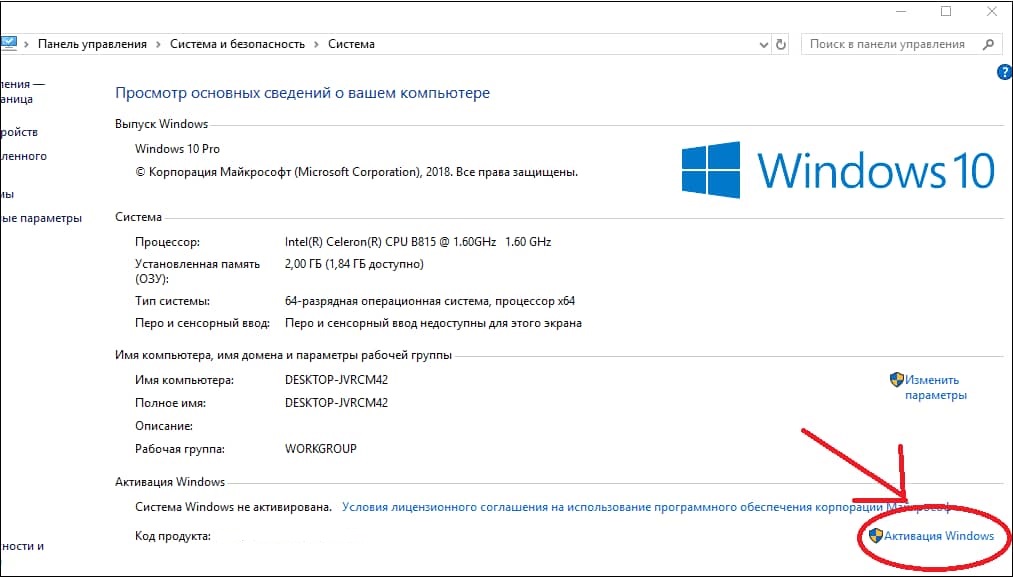Image resolution: width=1013 pixels, height=577 pixels.
Task: Open the blue help question mark icon
Action: [1005, 72]
